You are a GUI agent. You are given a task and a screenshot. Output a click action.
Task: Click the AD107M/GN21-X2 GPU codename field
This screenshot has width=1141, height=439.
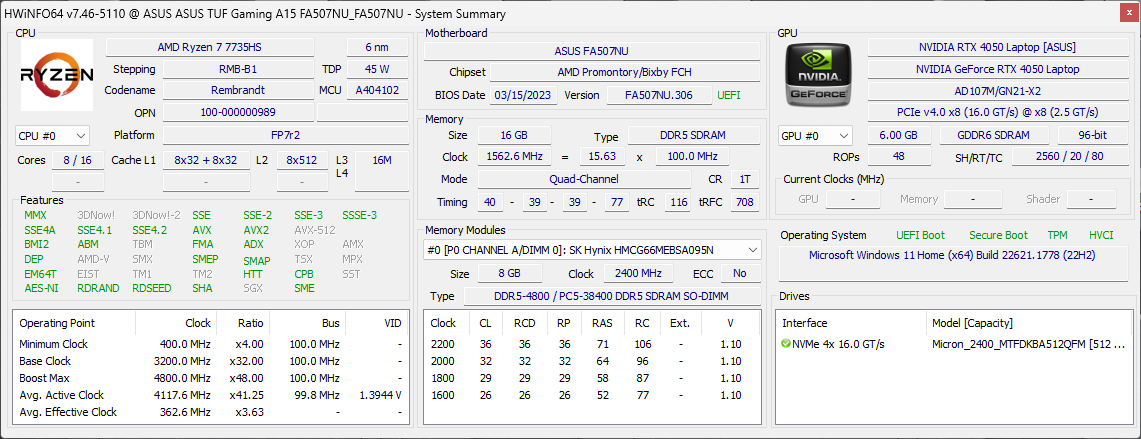tap(996, 91)
